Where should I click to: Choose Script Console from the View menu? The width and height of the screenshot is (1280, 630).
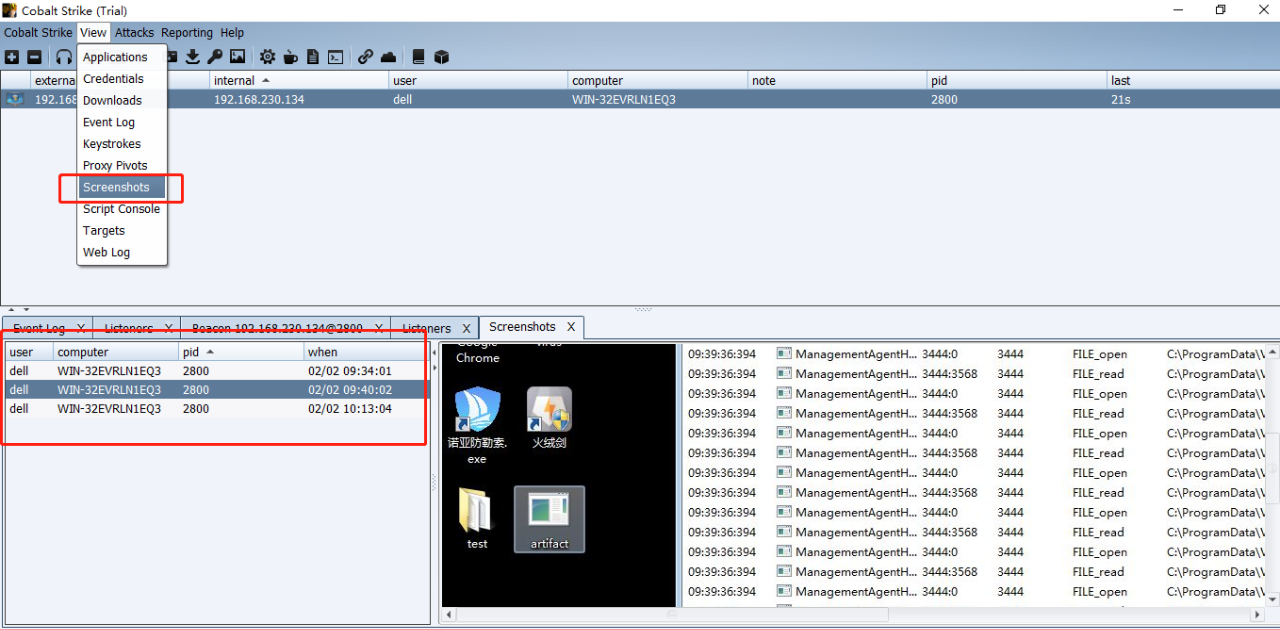(122, 209)
